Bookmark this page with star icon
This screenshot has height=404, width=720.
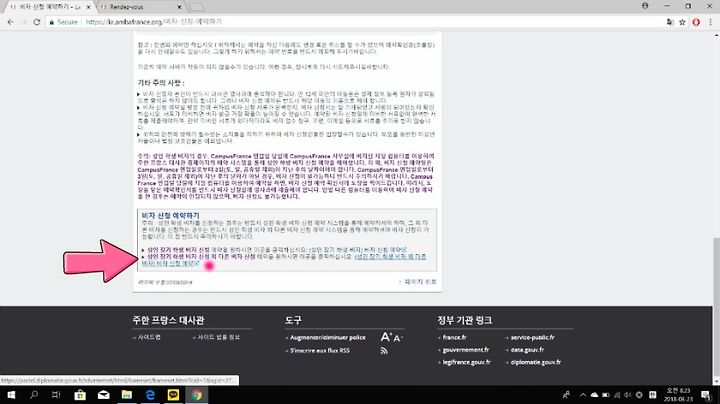pos(682,22)
